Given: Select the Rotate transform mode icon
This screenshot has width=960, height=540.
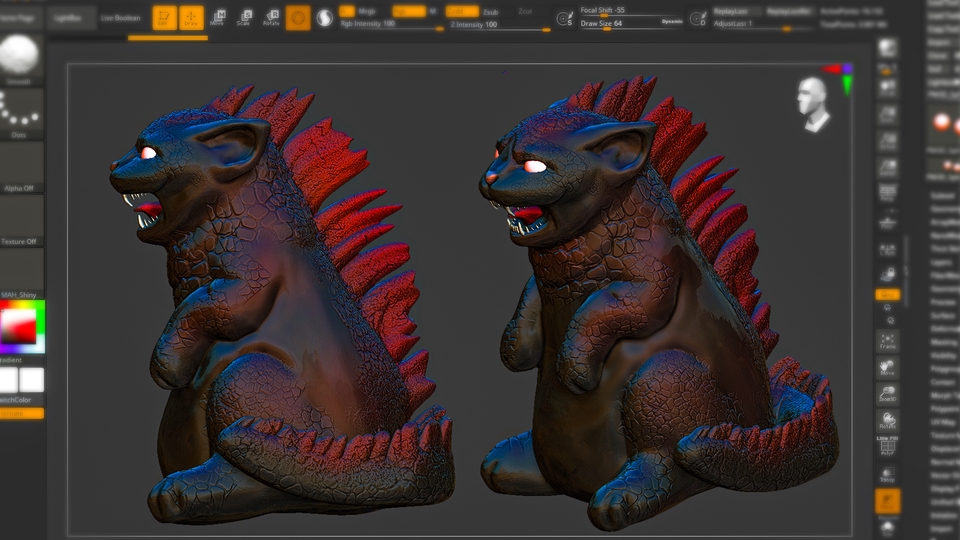Looking at the screenshot, I should 271,17.
